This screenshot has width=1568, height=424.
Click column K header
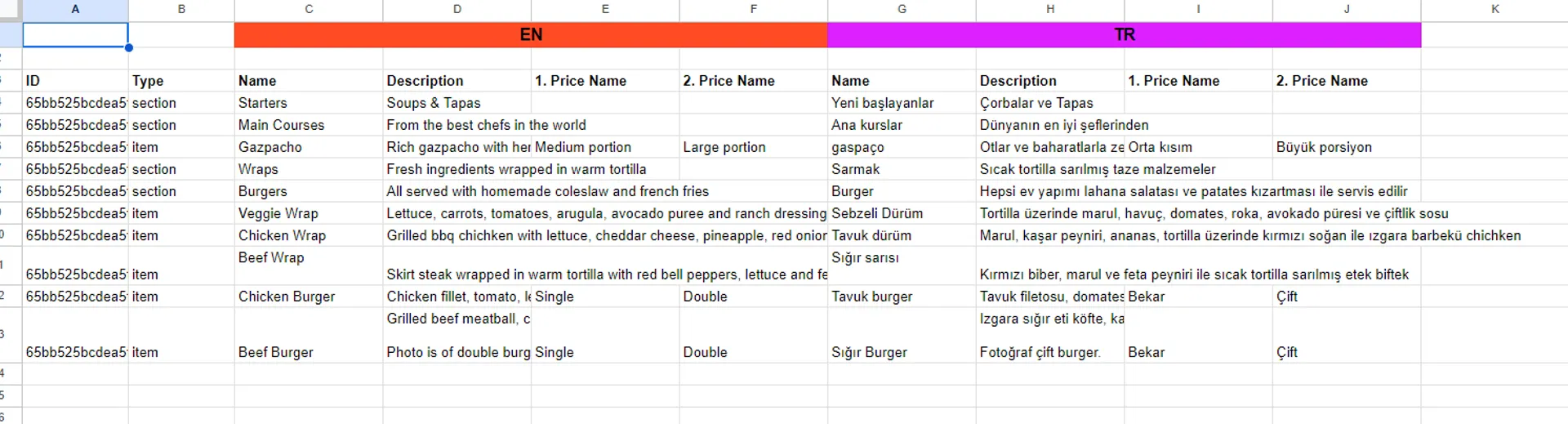coord(1494,9)
